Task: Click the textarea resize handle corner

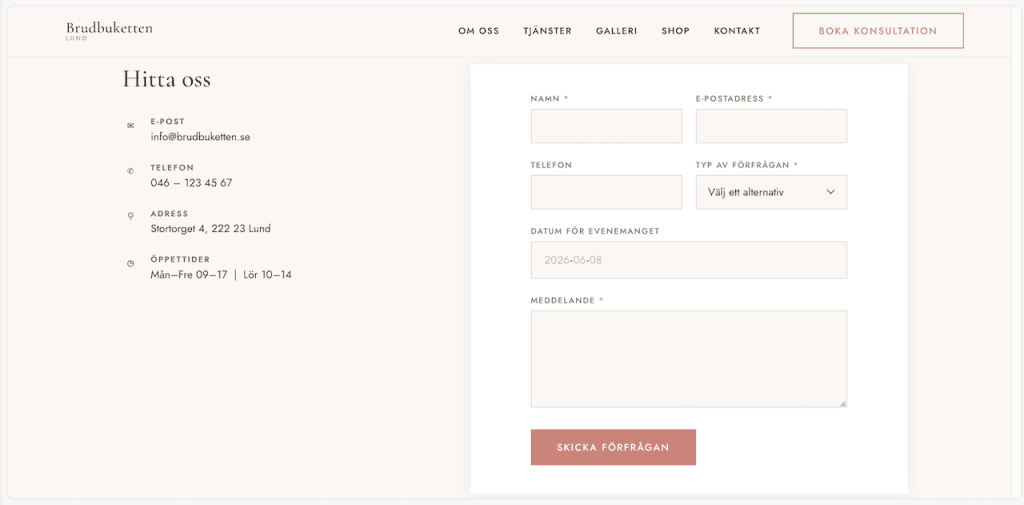Action: click(843, 404)
